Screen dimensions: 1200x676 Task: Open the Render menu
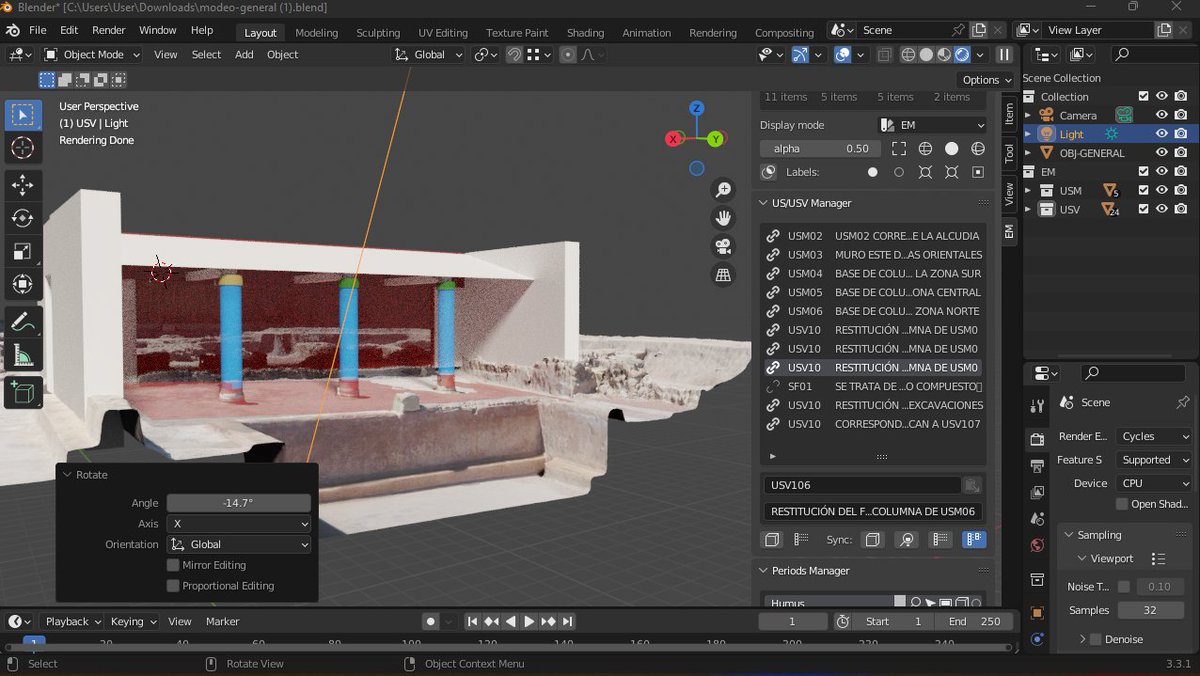[109, 30]
